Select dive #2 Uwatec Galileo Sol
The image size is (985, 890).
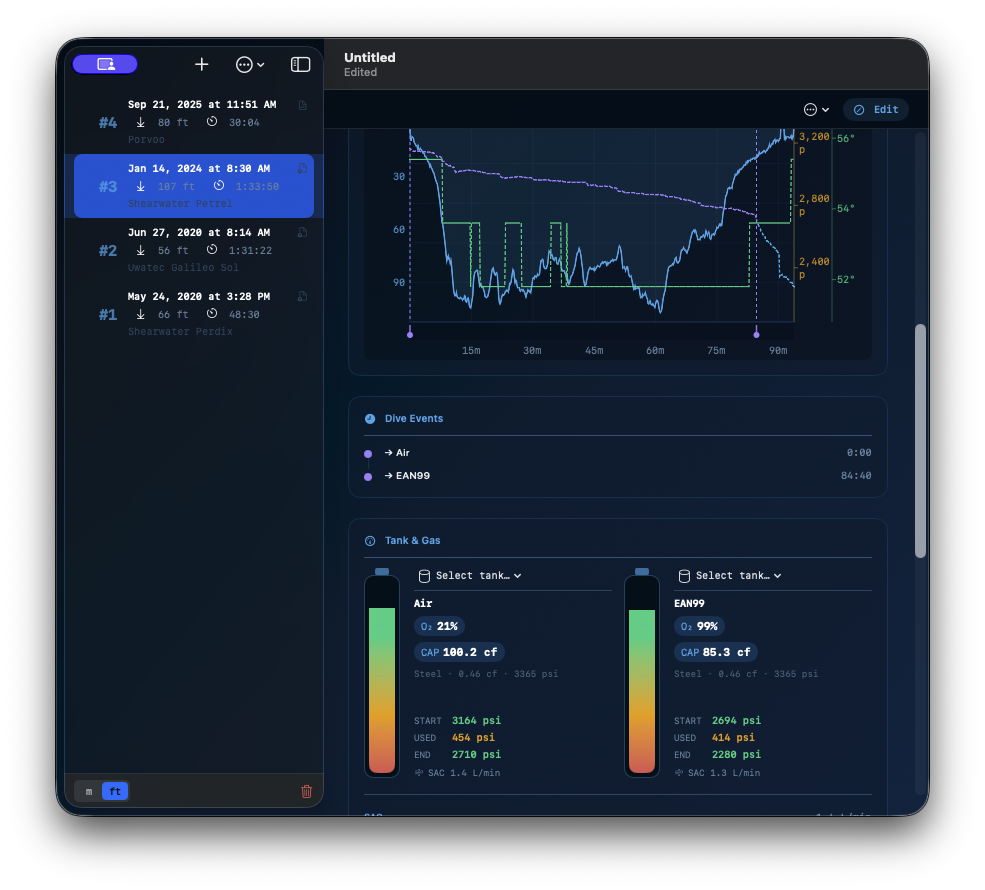point(194,250)
